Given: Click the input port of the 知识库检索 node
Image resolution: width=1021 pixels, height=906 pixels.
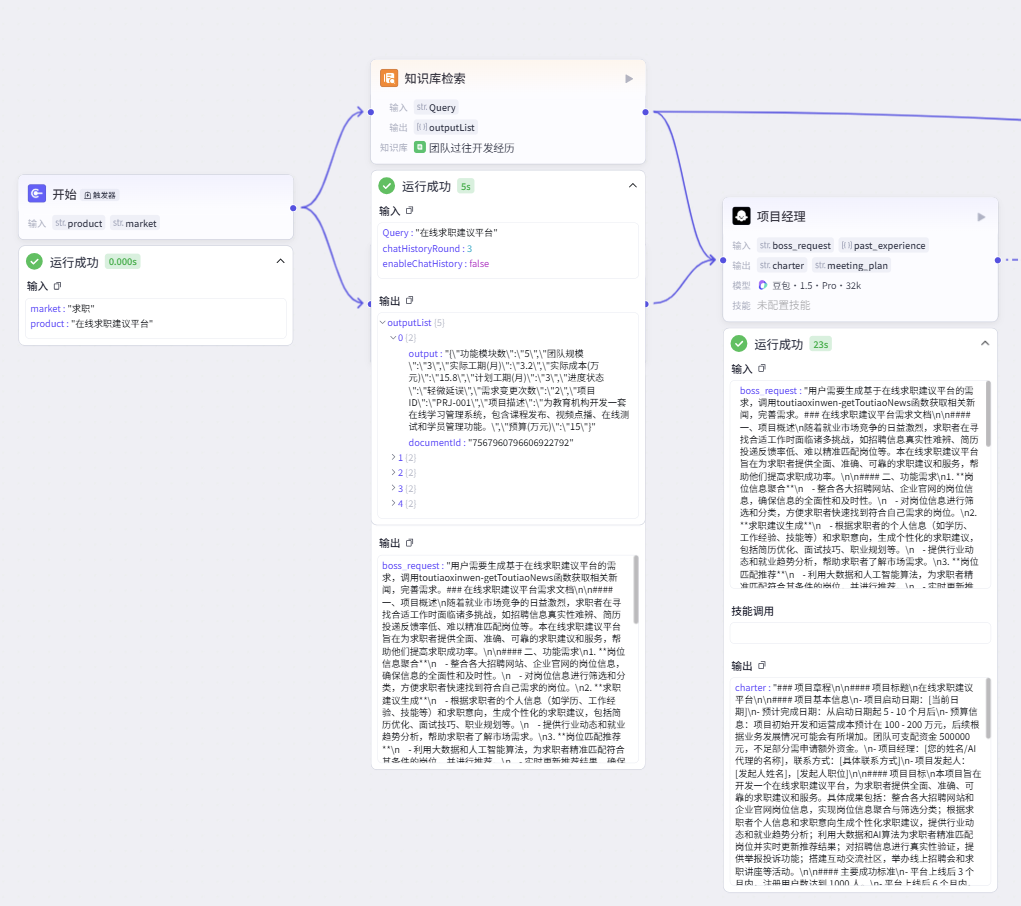Looking at the screenshot, I should click(371, 112).
